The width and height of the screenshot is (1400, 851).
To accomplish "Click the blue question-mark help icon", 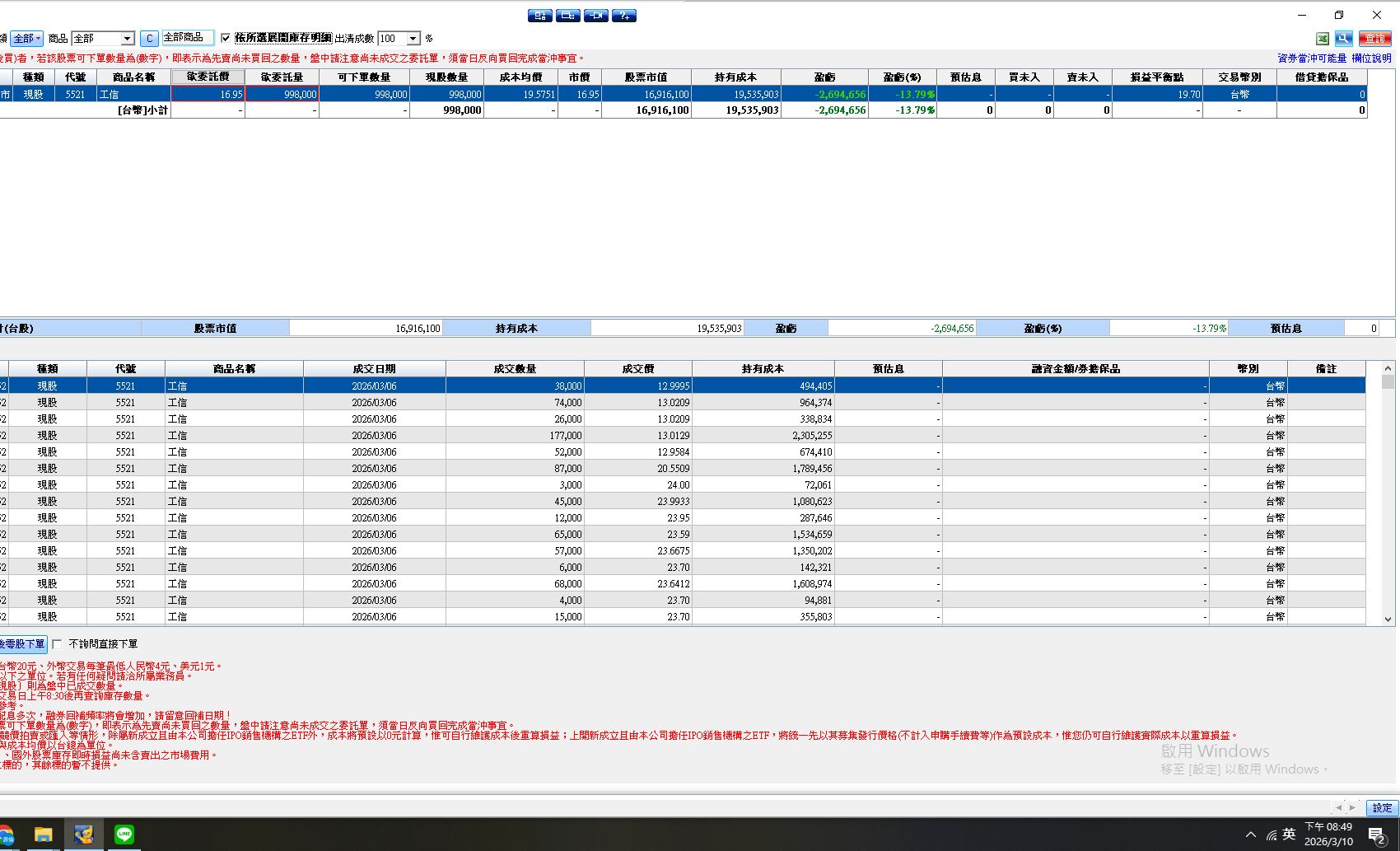I will click(x=624, y=16).
